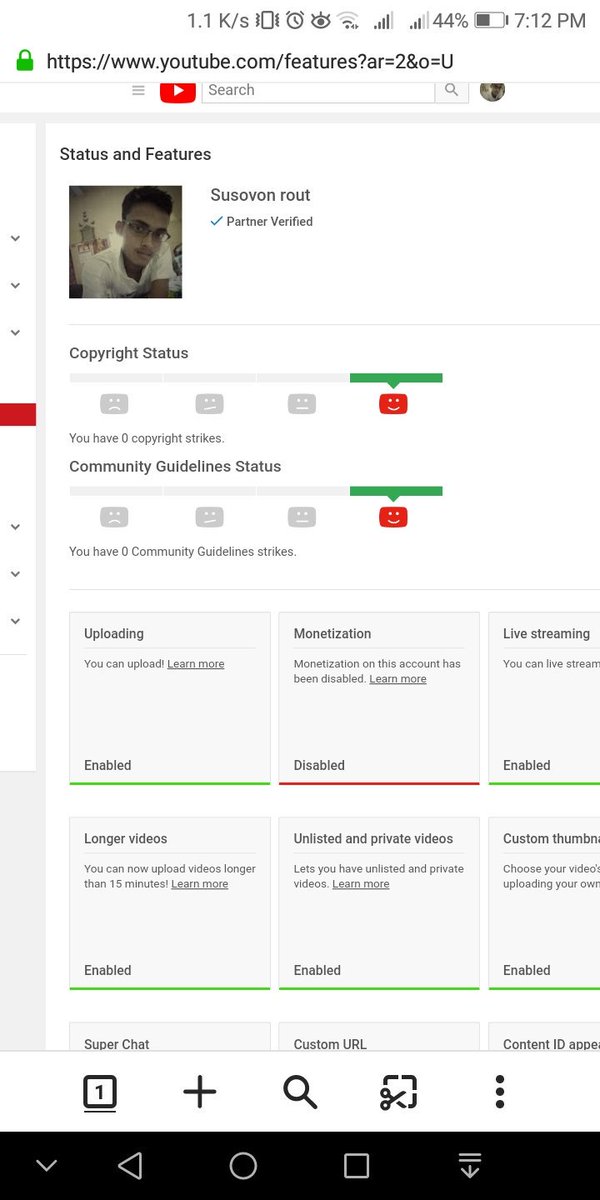600x1200 pixels.
Task: Click the Status and Features heading
Action: 135,154
